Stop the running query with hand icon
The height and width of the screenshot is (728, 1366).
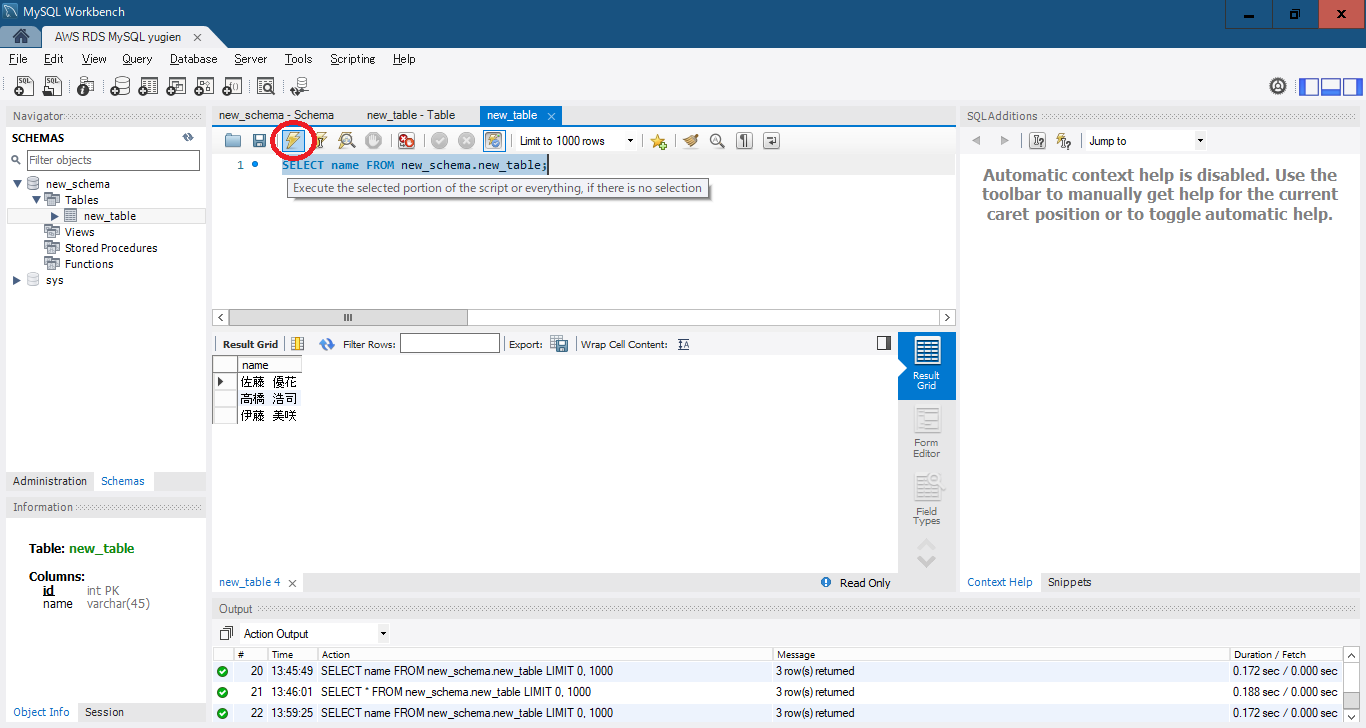tap(373, 141)
